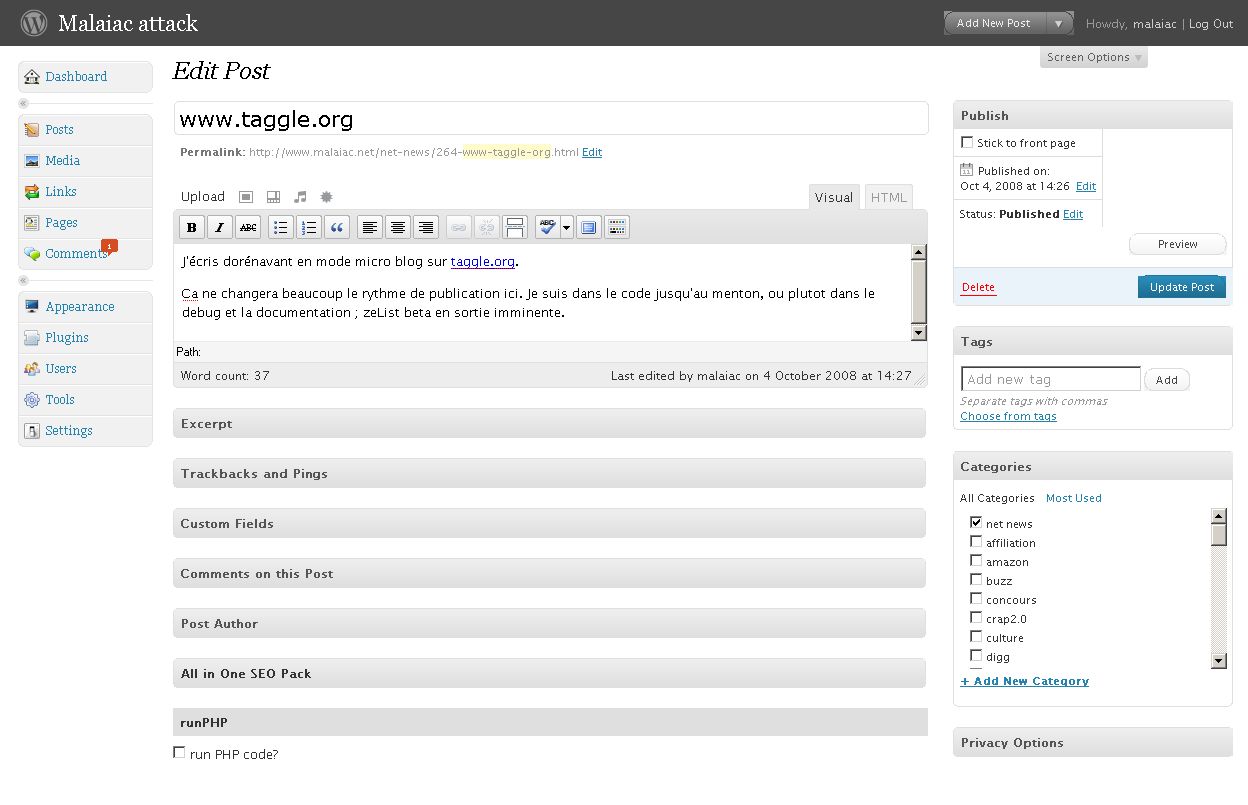Click the Delete post link
Image resolution: width=1248 pixels, height=805 pixels.
pyautogui.click(x=978, y=287)
